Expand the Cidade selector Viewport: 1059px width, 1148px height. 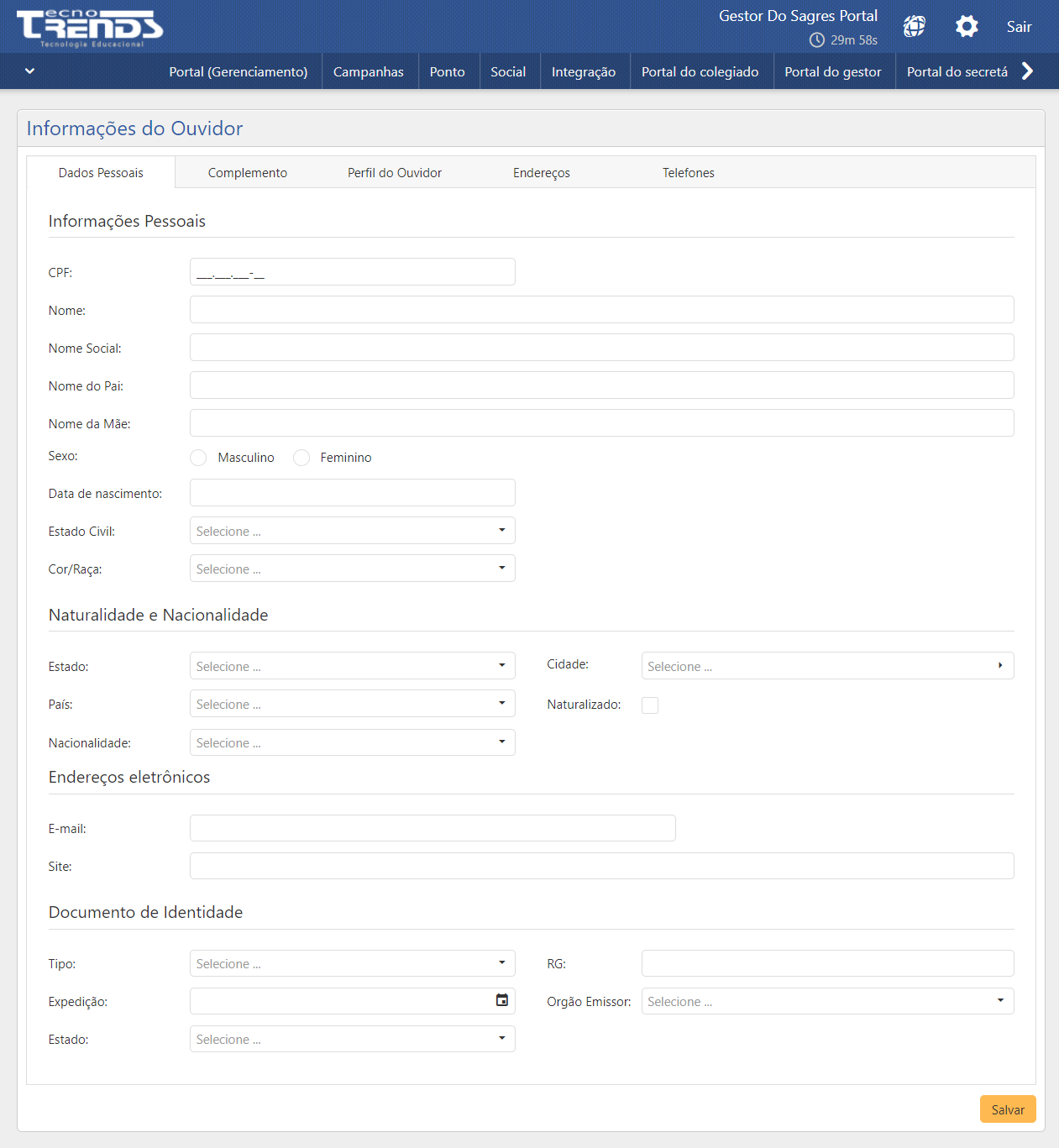(827, 666)
